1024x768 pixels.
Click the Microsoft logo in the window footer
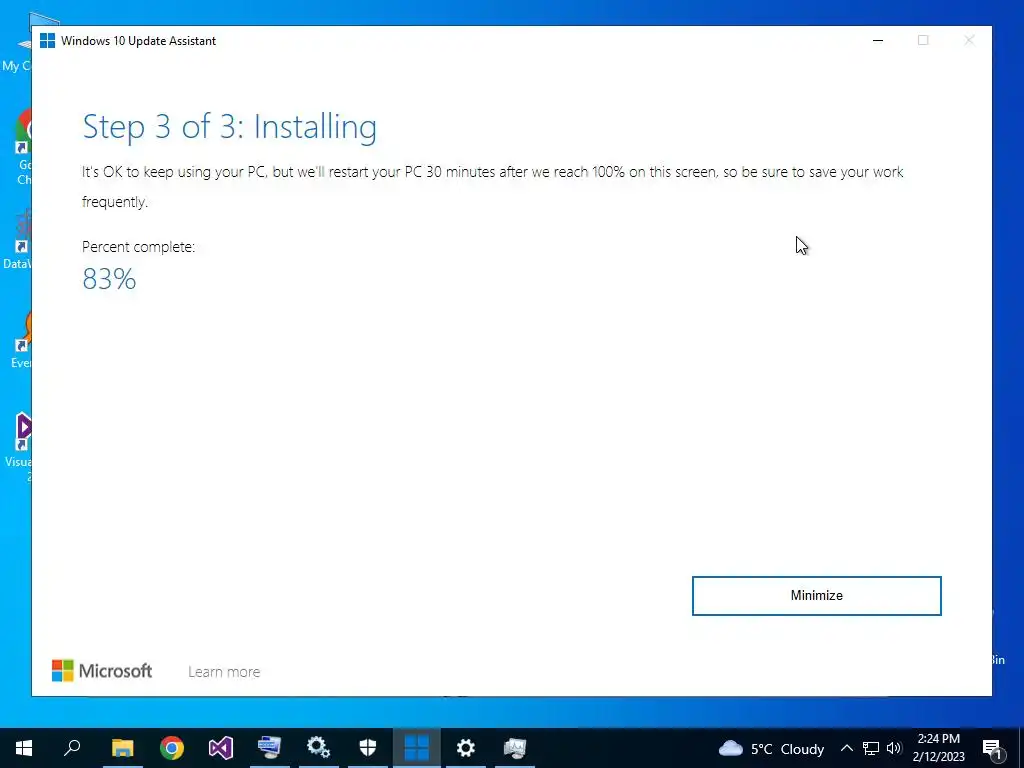(x=102, y=671)
